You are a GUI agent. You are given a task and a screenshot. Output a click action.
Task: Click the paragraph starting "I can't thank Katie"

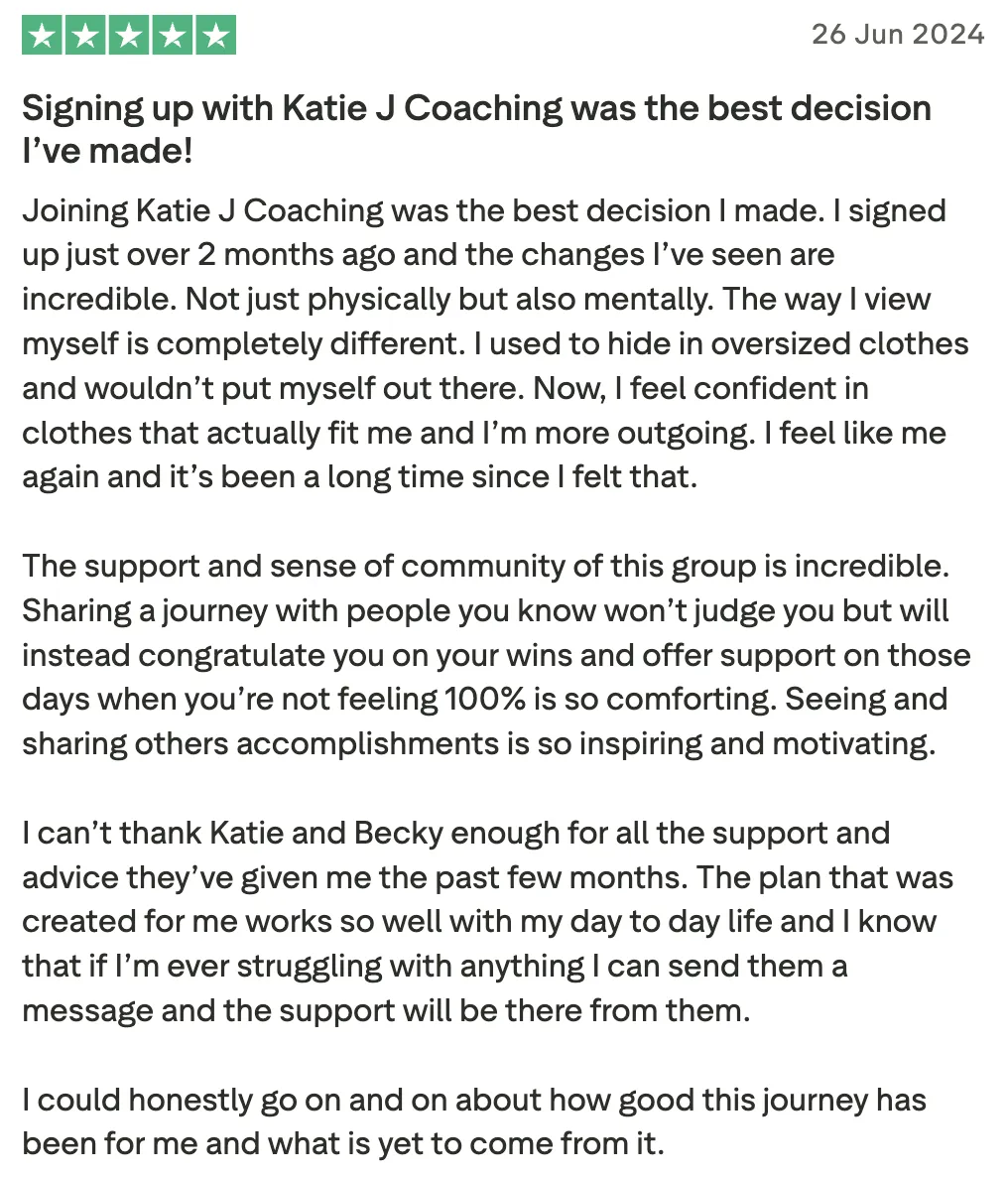(x=486, y=921)
